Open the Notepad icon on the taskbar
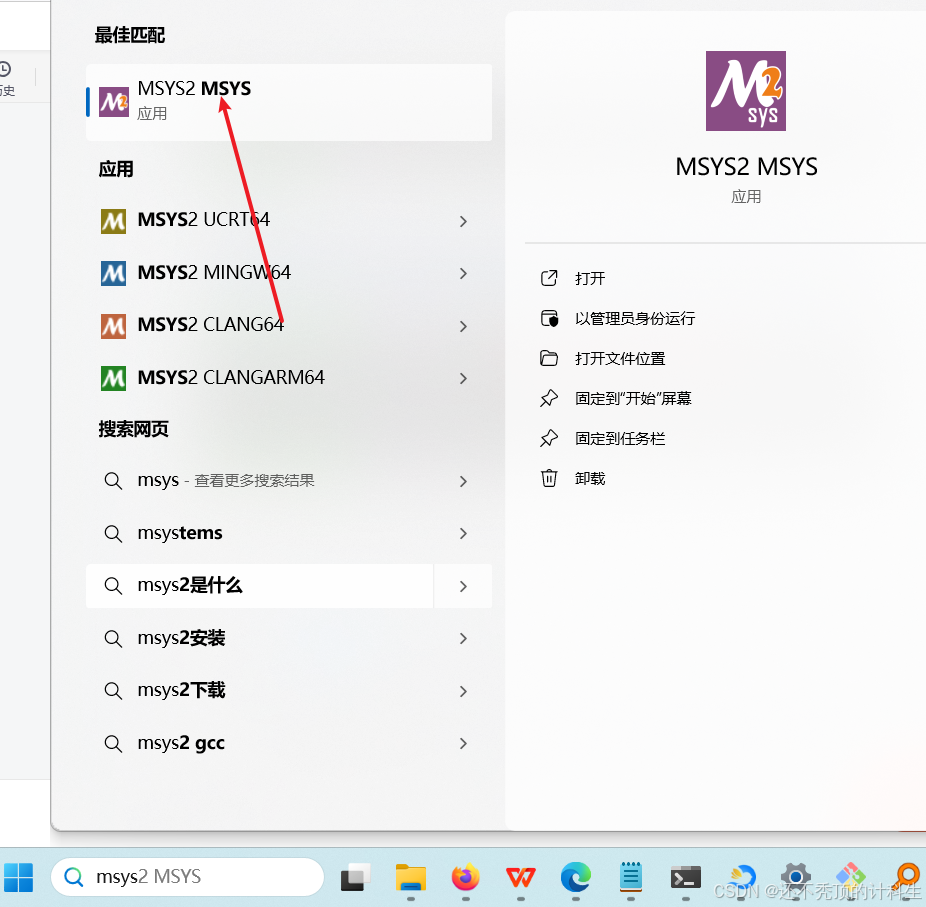The height and width of the screenshot is (907, 926). [x=631, y=877]
